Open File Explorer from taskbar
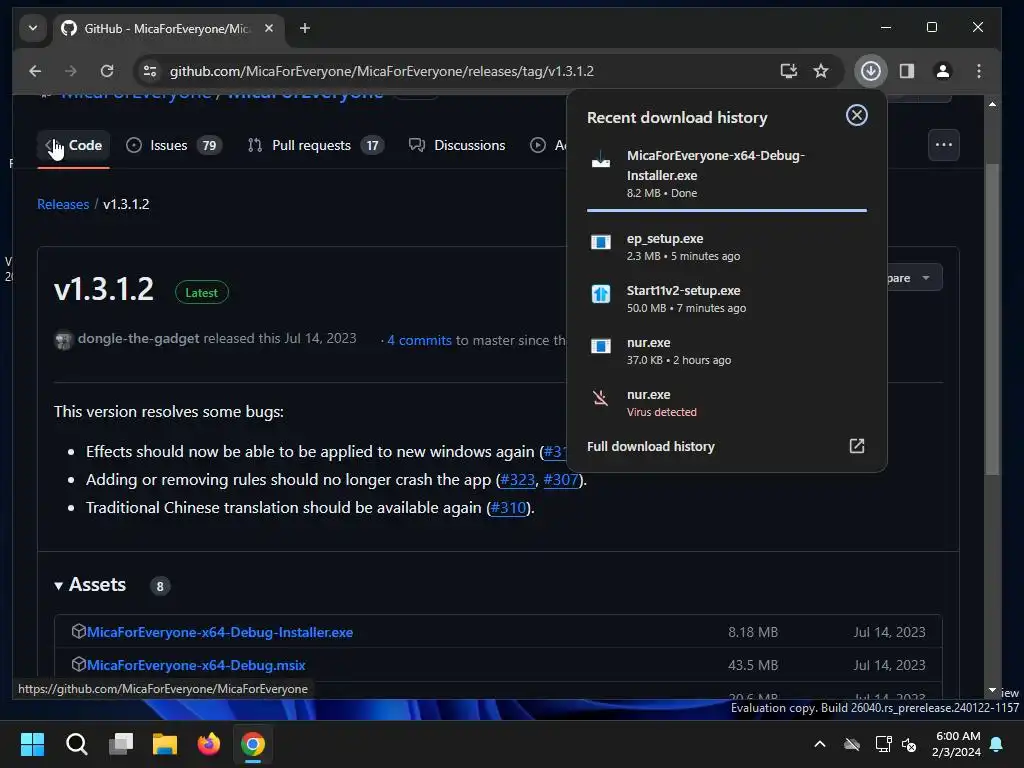This screenshot has width=1024, height=768. [165, 744]
